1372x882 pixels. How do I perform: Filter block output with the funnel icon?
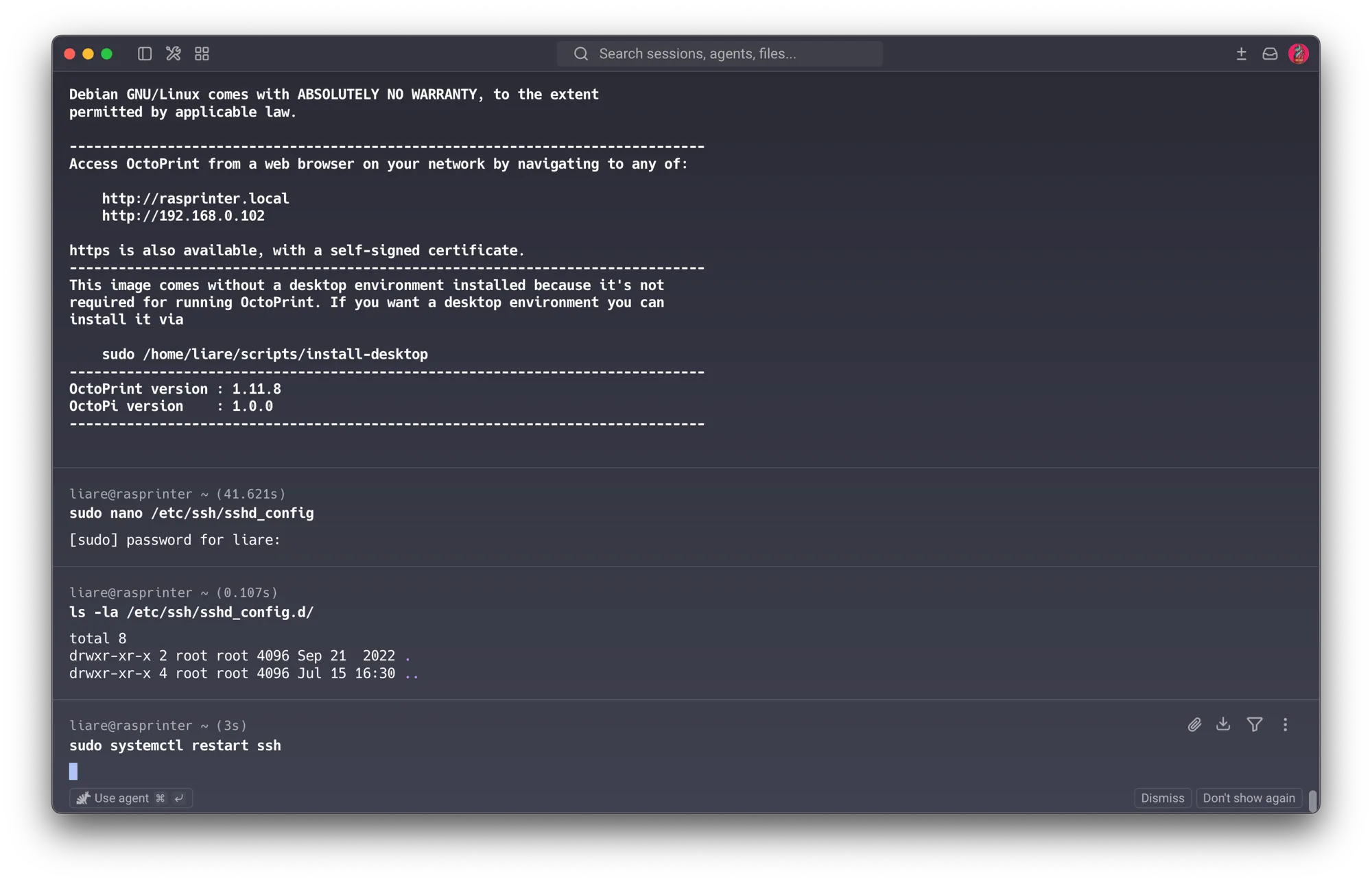(x=1255, y=724)
